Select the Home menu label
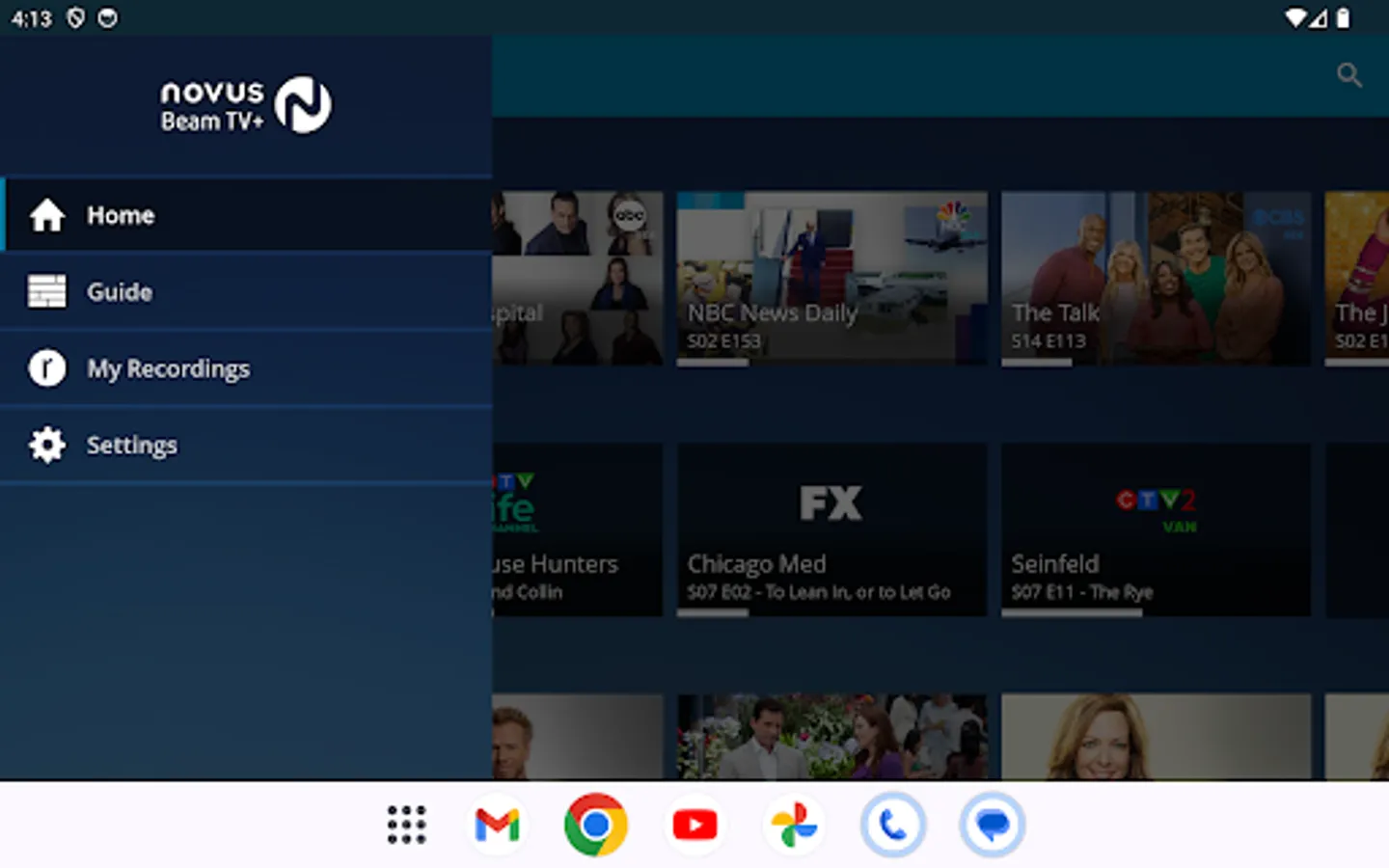Screen dimensions: 1389x868 point(121,215)
